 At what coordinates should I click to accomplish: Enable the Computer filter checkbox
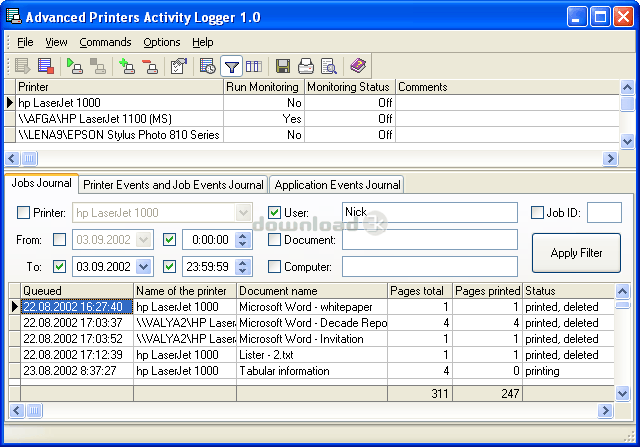[x=274, y=267]
